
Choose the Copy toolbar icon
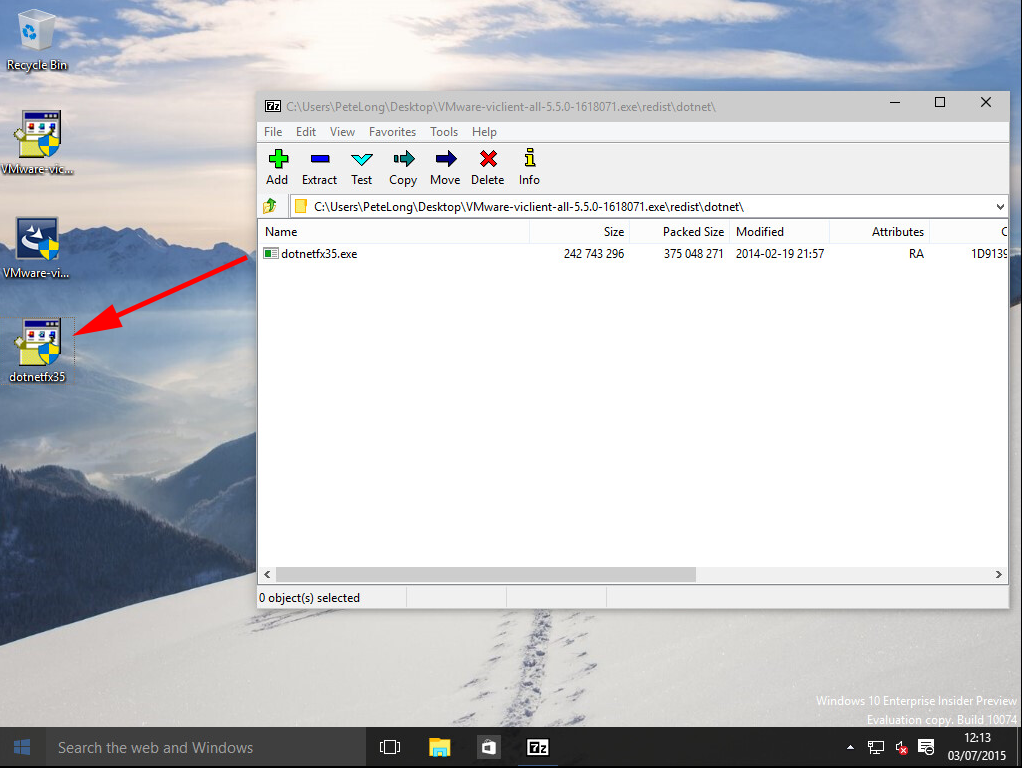coord(403,158)
